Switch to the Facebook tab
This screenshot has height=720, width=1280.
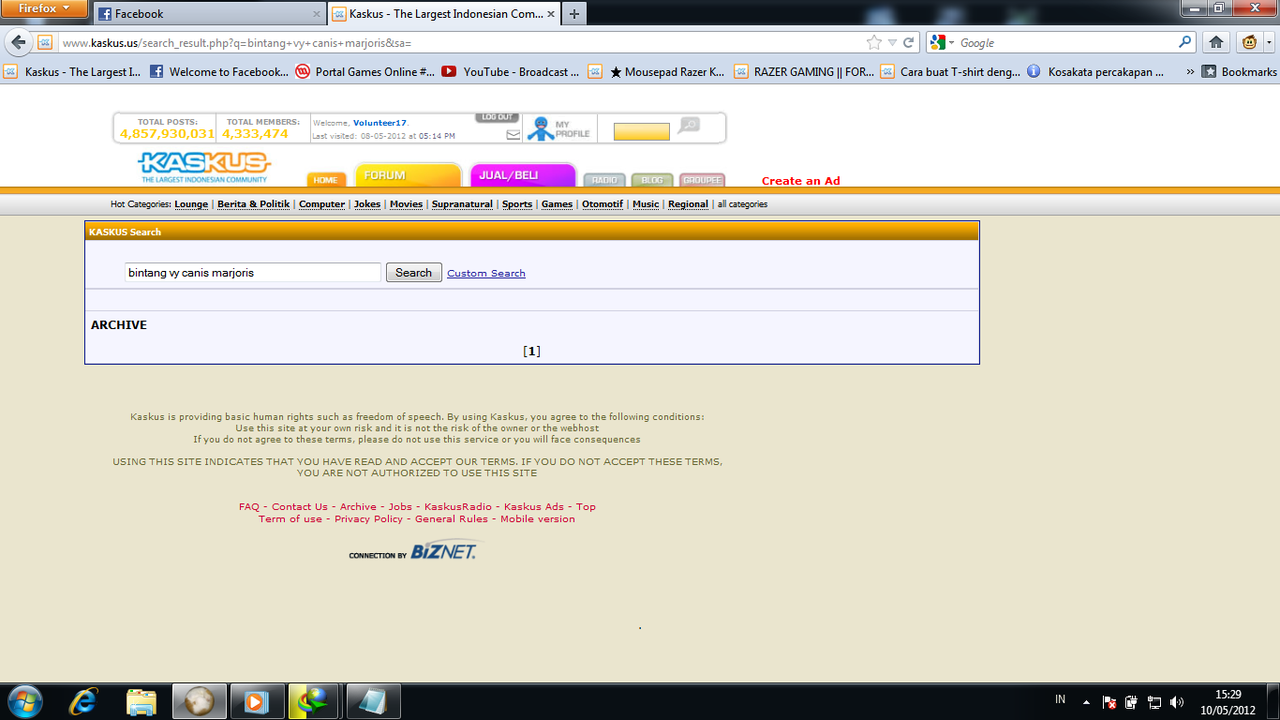(210, 14)
